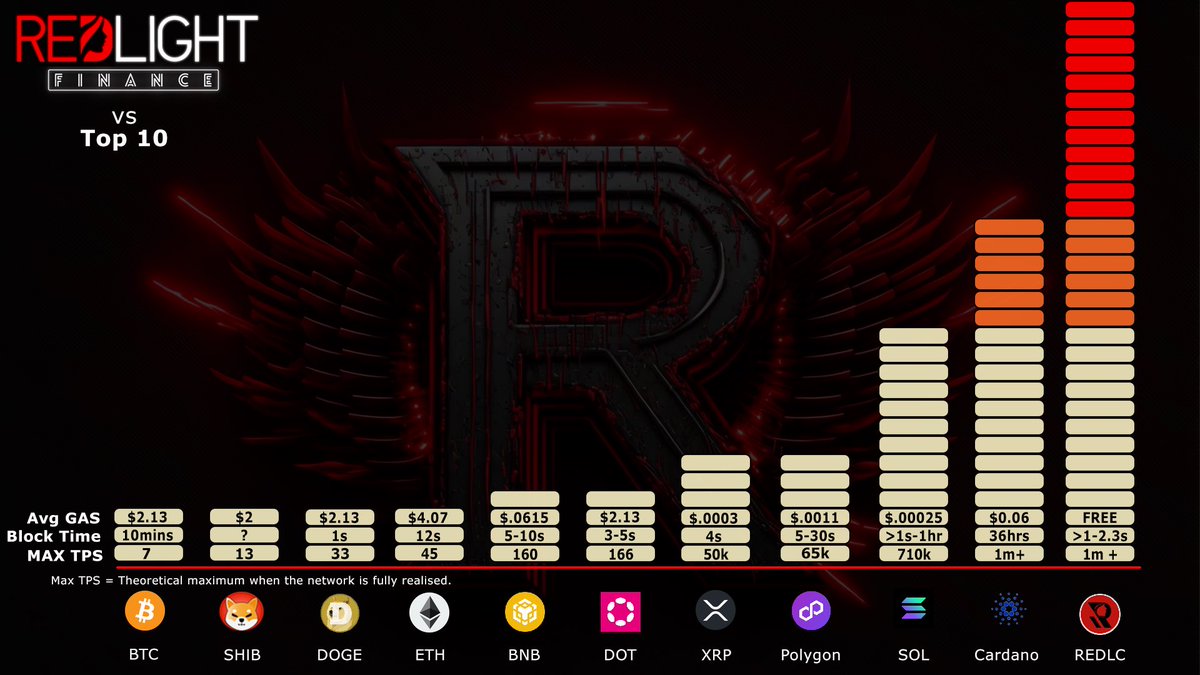Click the ETH Avg GAS value $4.07

(x=430, y=517)
